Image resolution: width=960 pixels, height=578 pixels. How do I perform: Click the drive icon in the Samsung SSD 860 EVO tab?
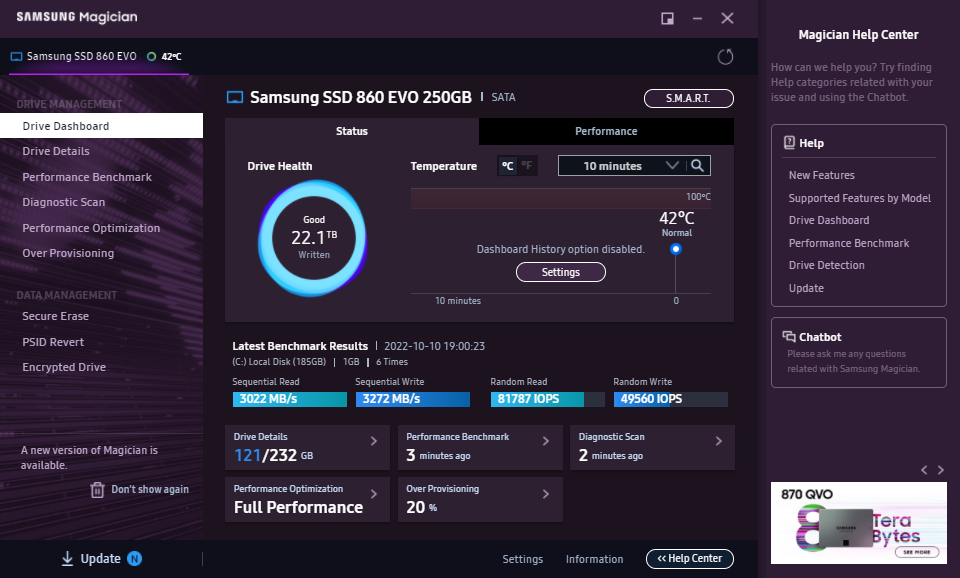[x=17, y=56]
